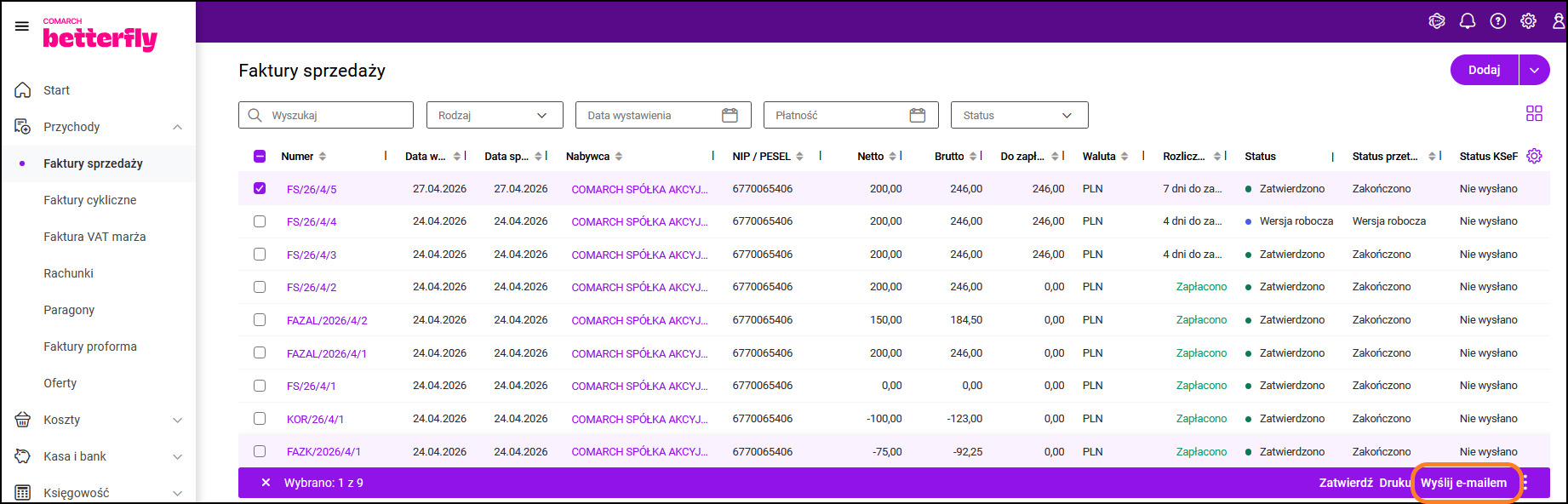
Task: Switch to the grid tile view
Action: [1534, 113]
